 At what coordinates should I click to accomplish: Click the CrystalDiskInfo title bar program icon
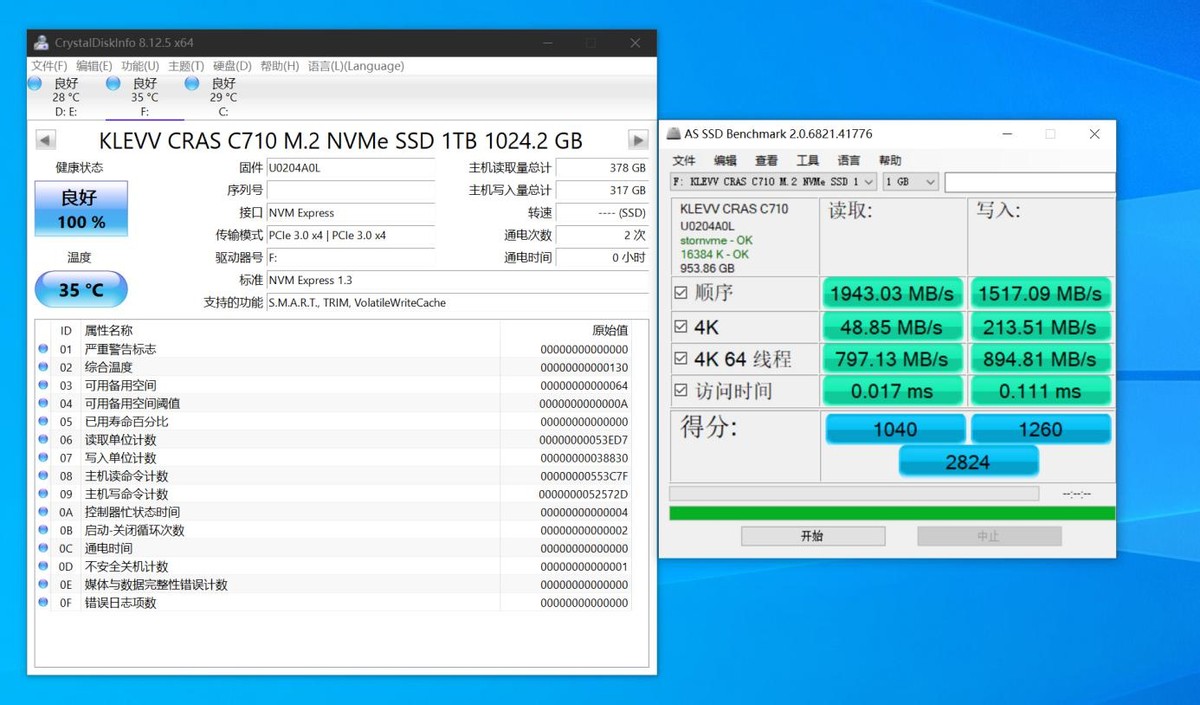pos(41,42)
